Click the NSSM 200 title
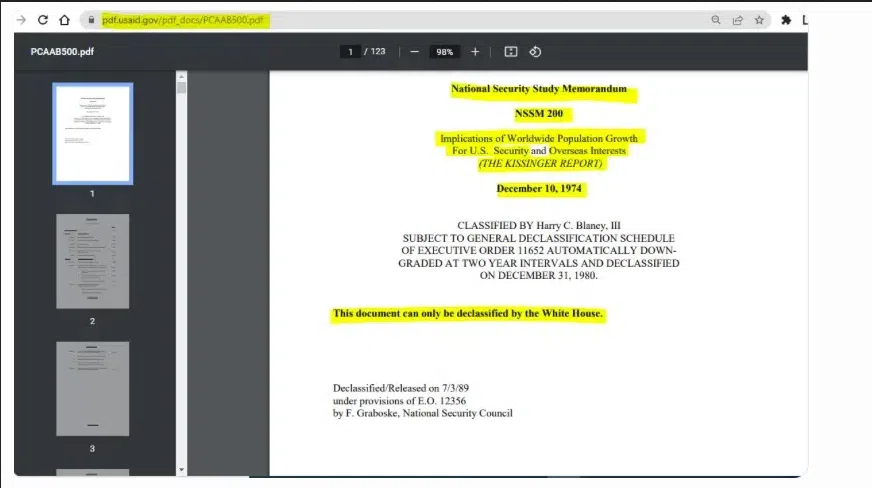The width and height of the screenshot is (872, 488). tap(538, 114)
